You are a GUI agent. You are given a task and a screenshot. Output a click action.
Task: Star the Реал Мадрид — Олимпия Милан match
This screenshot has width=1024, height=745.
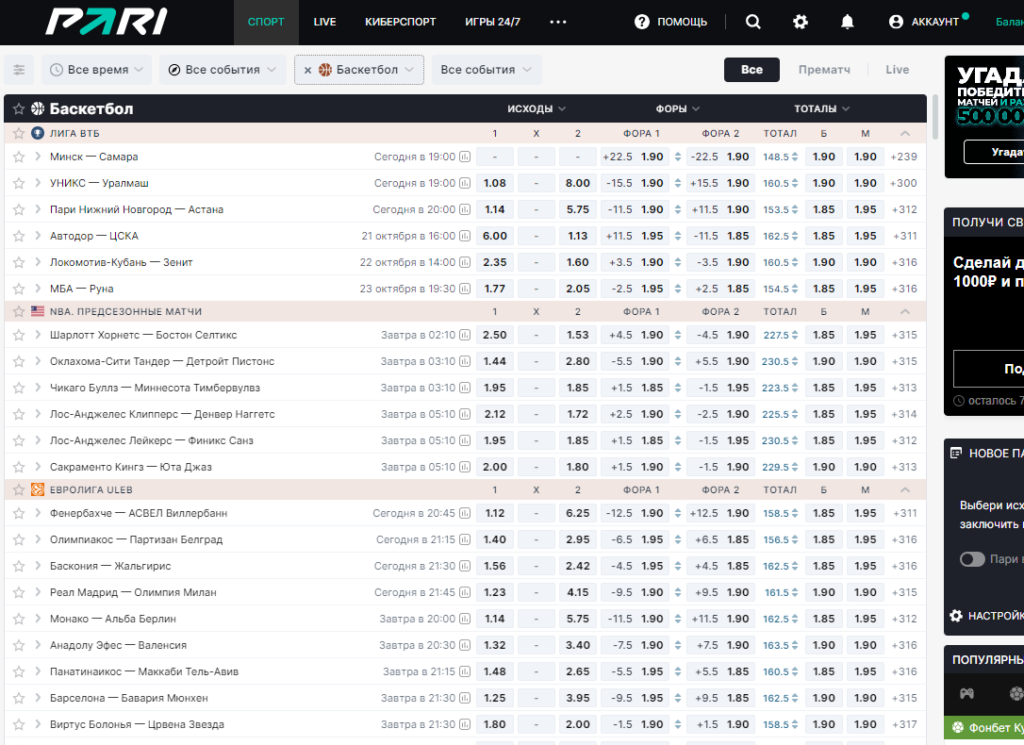pyautogui.click(x=19, y=592)
